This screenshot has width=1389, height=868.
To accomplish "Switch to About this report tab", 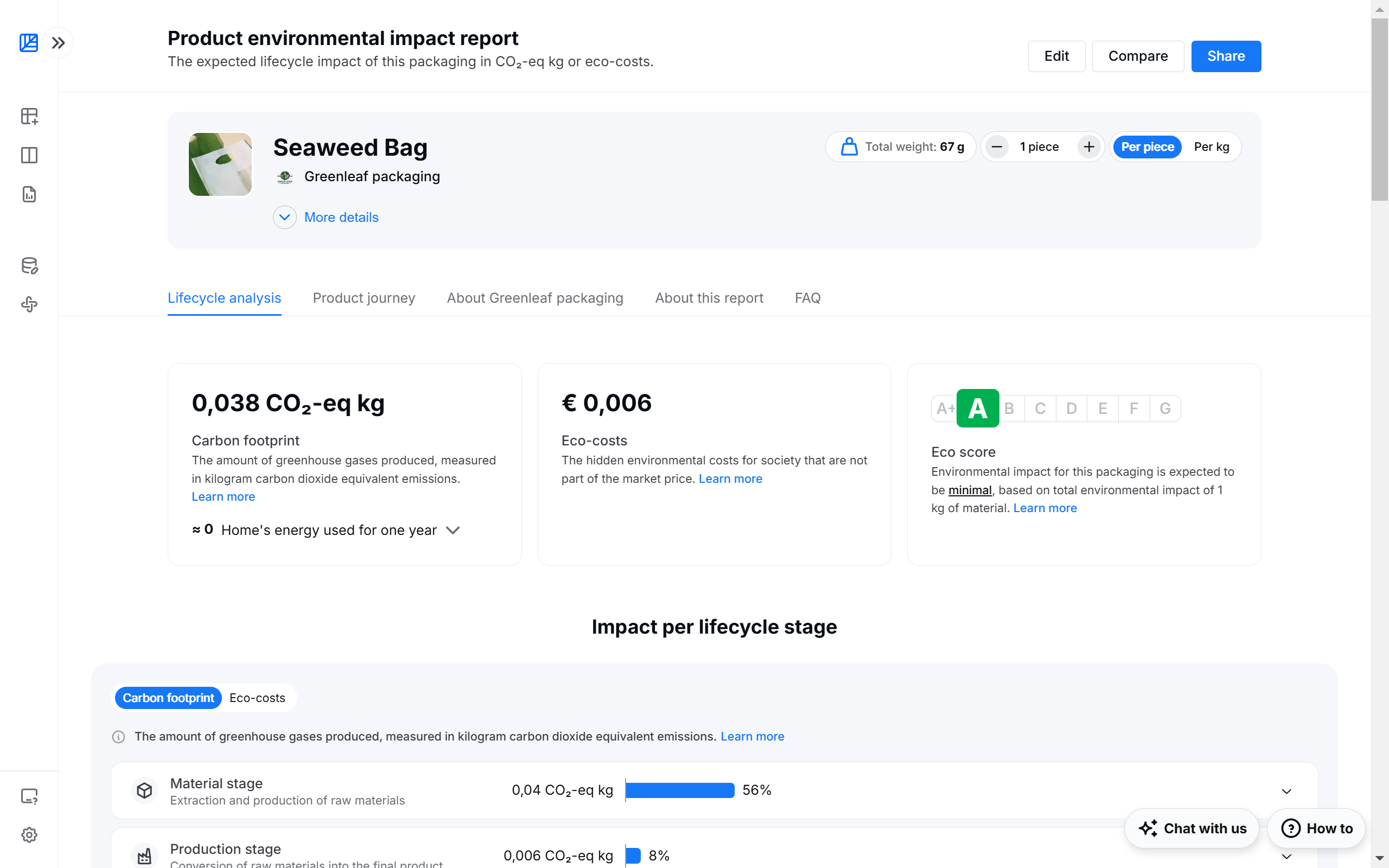I will (709, 298).
